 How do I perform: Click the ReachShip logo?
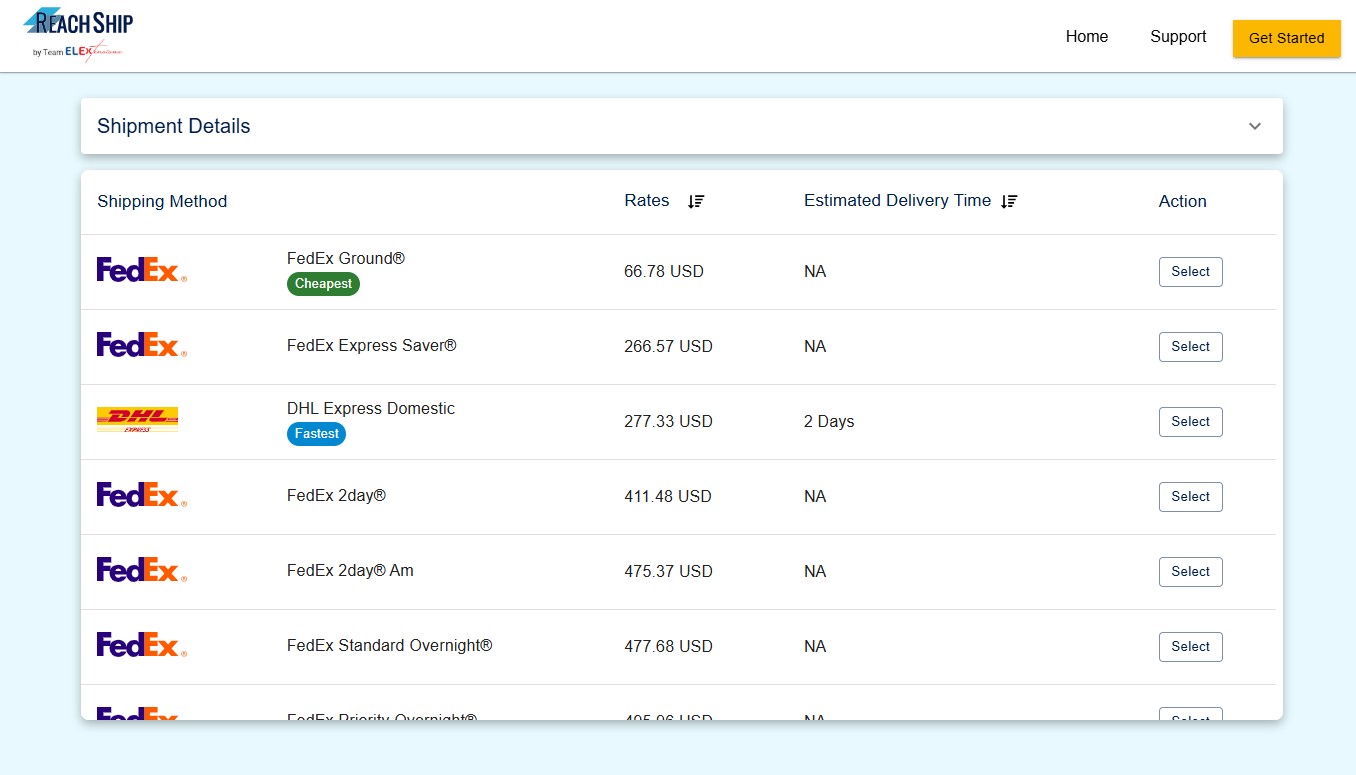(78, 36)
